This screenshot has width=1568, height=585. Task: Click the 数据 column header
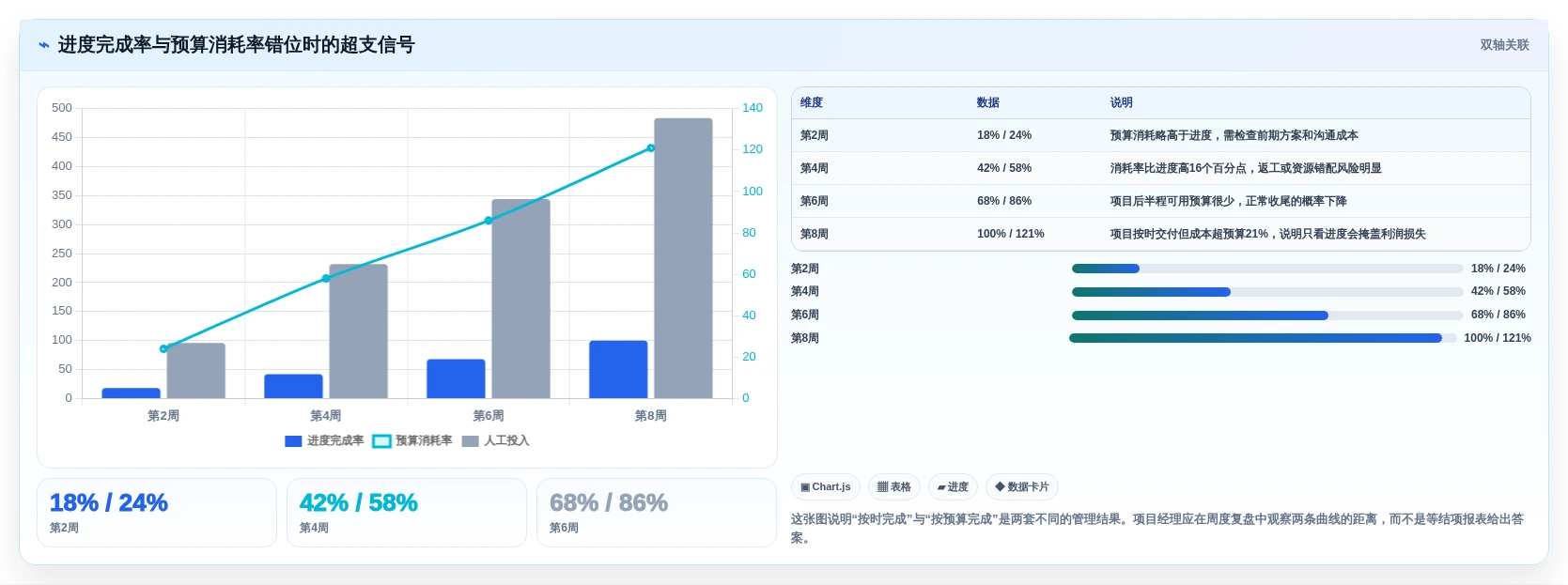tap(988, 102)
